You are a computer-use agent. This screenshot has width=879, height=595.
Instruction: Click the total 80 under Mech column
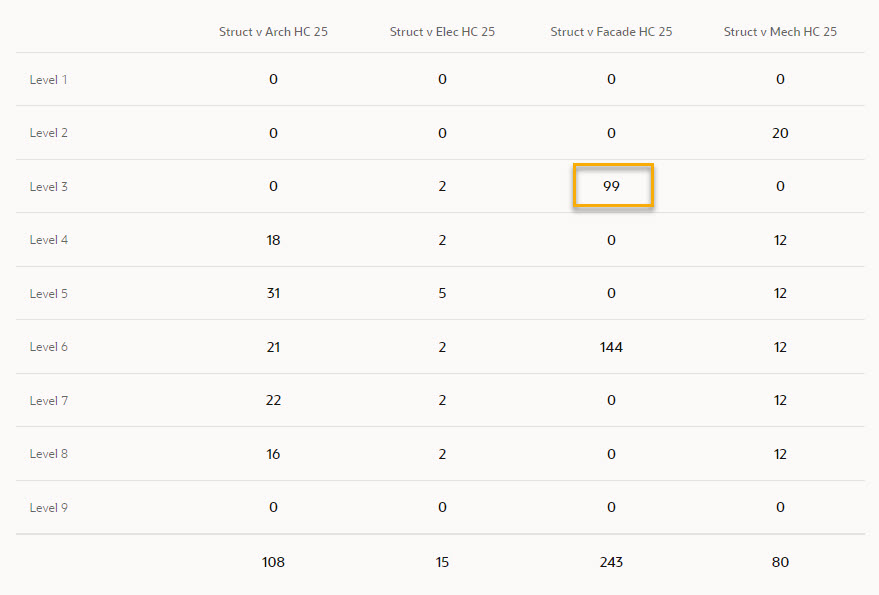coord(780,562)
